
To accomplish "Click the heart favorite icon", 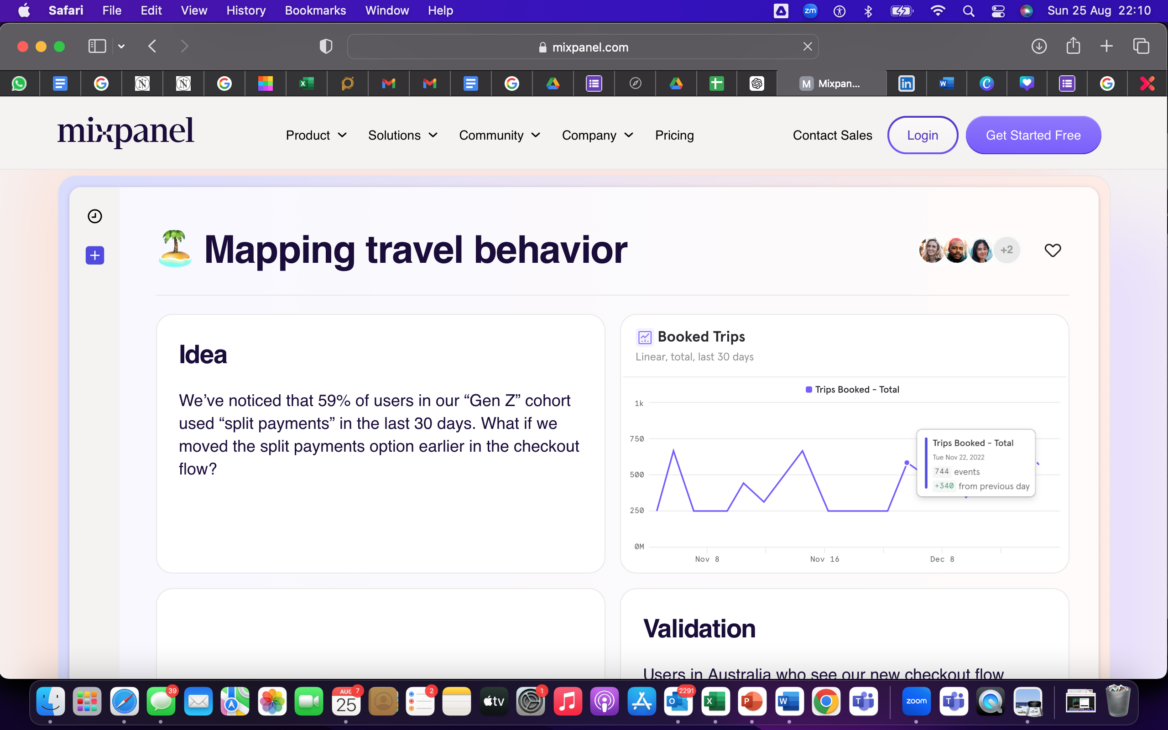I will [1052, 250].
